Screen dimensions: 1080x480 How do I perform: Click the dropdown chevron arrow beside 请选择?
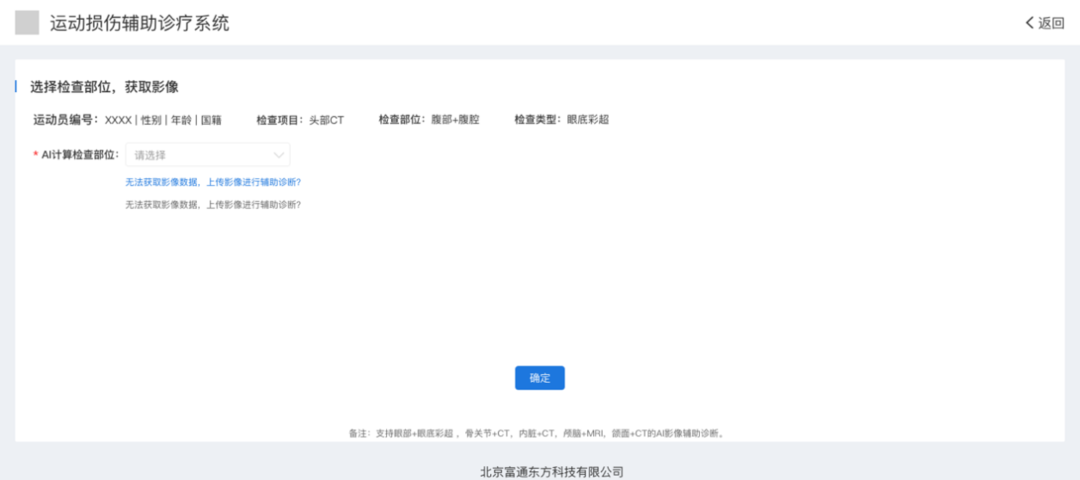tap(278, 155)
